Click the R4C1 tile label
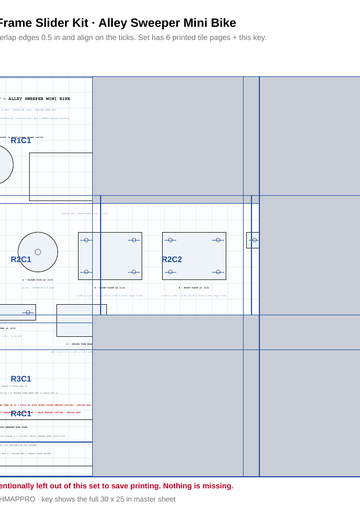 pyautogui.click(x=21, y=414)
